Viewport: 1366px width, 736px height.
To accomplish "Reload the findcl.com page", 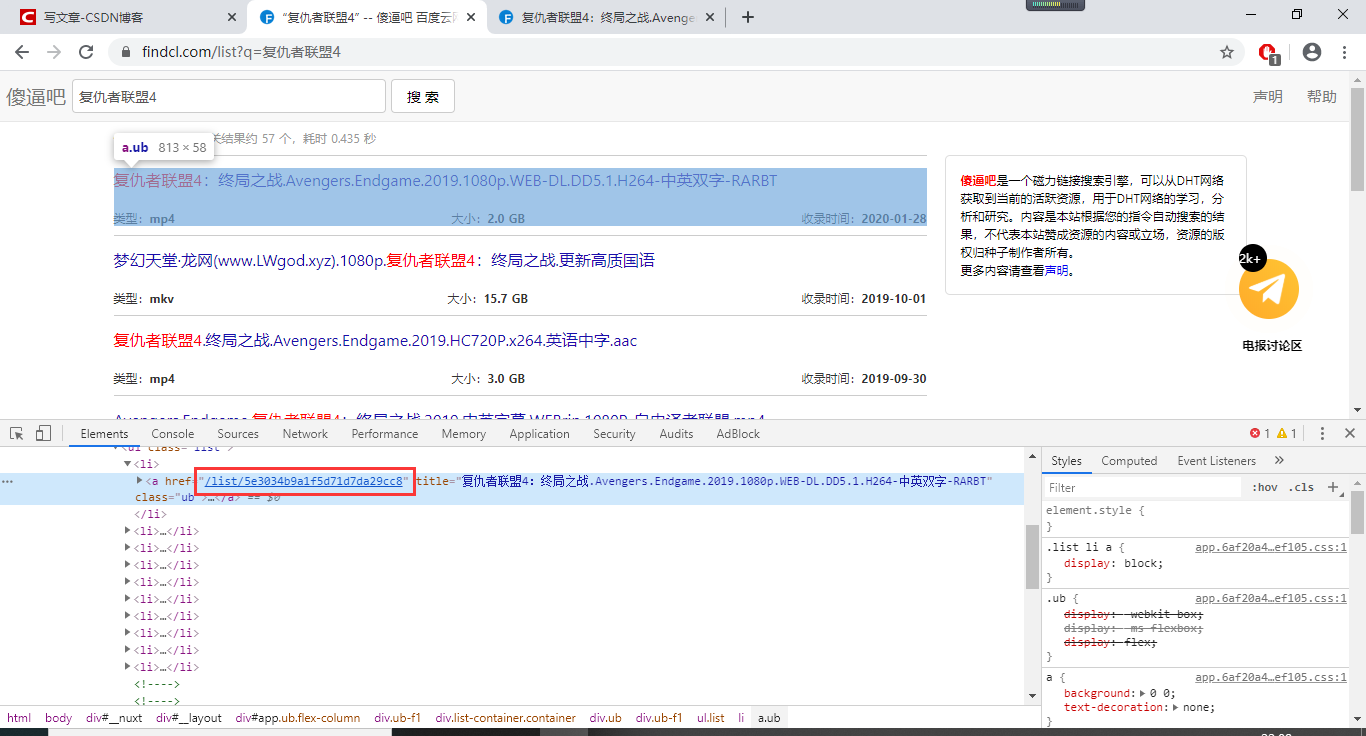I will click(x=86, y=52).
